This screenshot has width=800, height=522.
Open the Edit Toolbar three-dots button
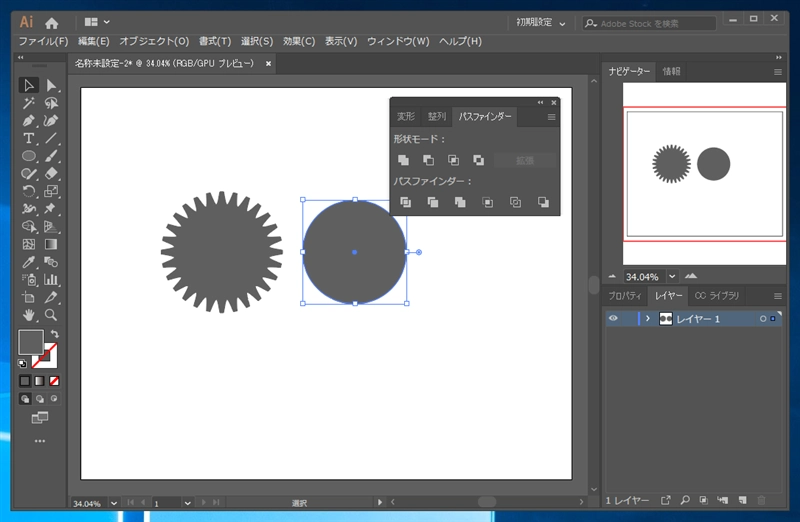click(x=40, y=441)
